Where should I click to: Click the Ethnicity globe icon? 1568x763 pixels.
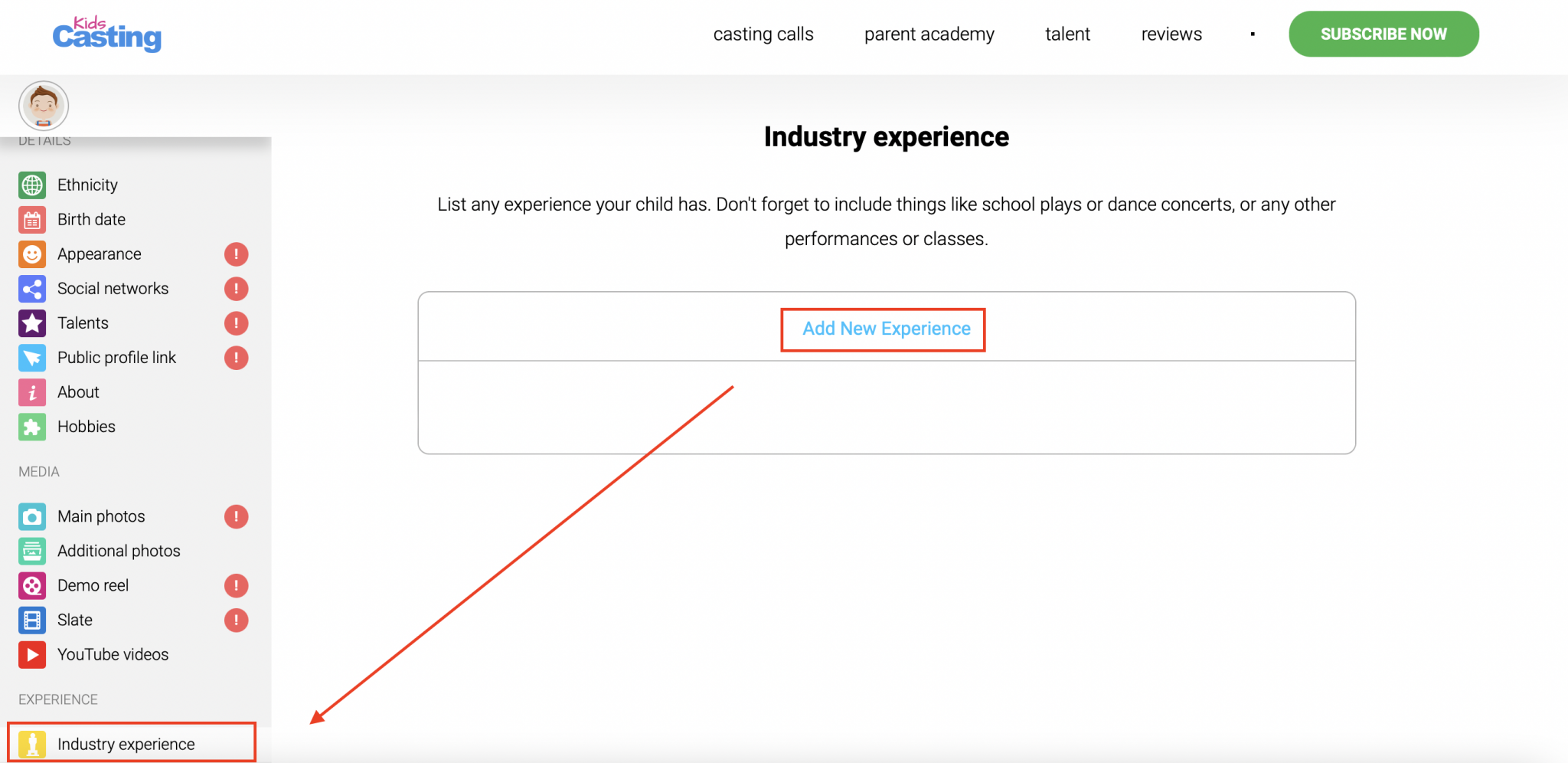click(32, 185)
